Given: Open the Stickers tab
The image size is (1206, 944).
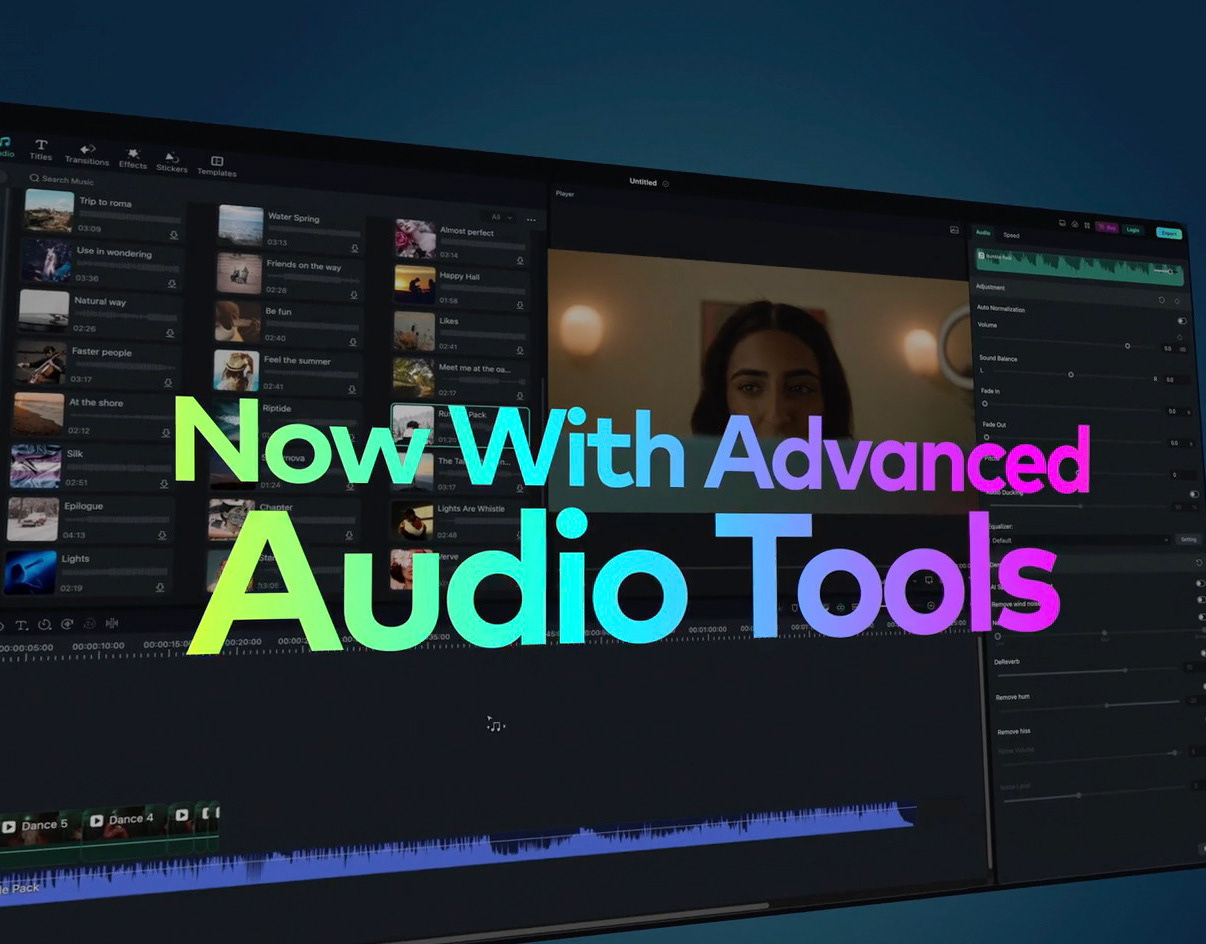Looking at the screenshot, I should tap(172, 163).
